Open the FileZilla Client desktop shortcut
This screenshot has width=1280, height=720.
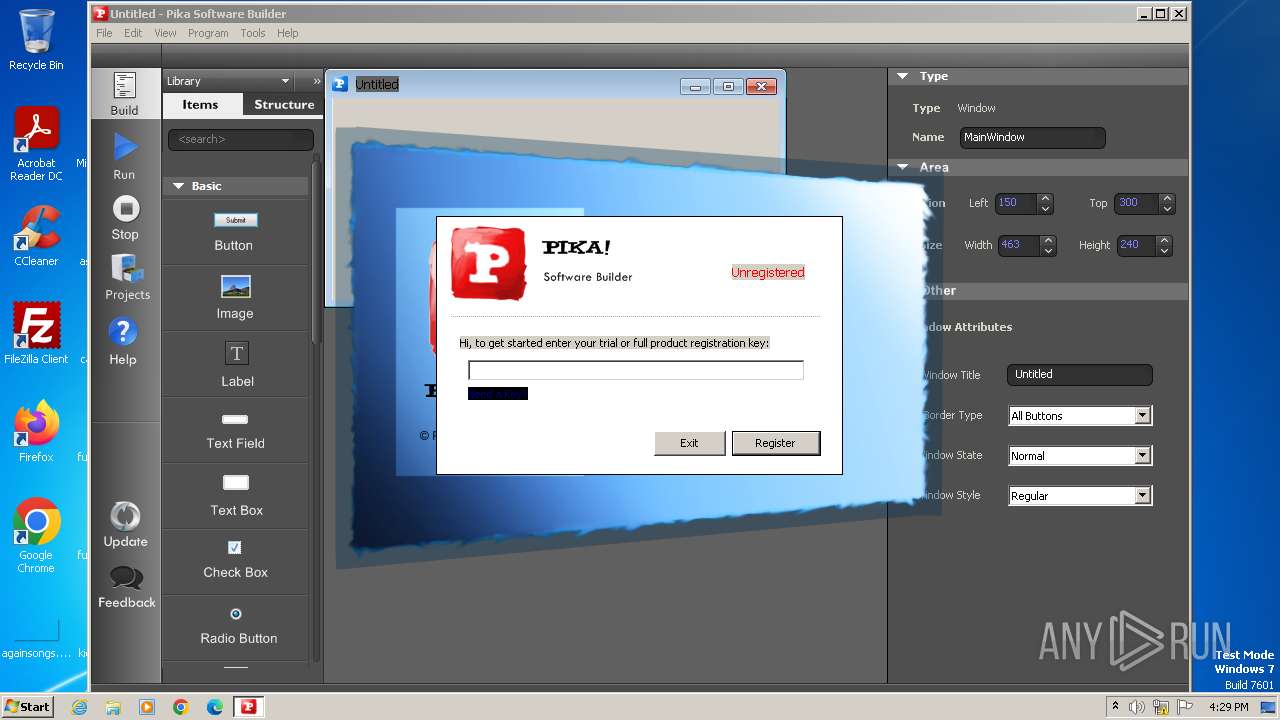[x=36, y=333]
